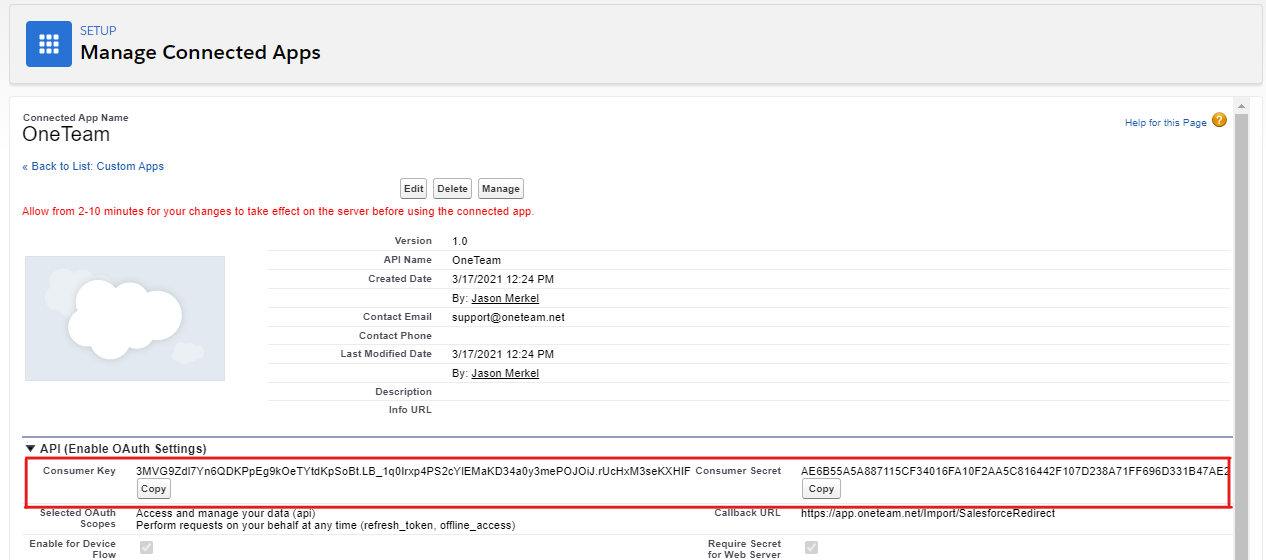Open Help for this Page link
The height and width of the screenshot is (560, 1266).
(1166, 123)
